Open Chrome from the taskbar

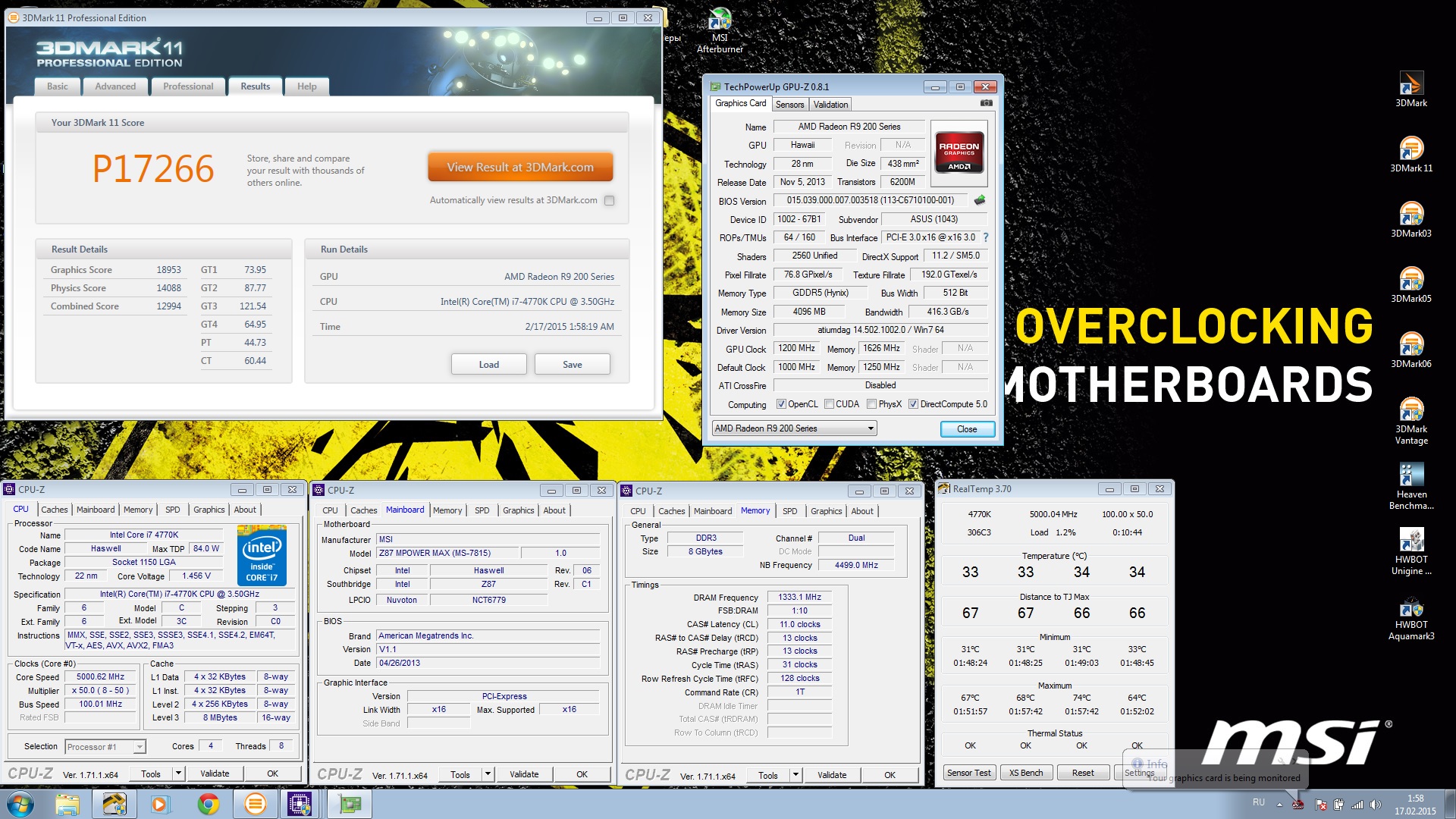[208, 804]
